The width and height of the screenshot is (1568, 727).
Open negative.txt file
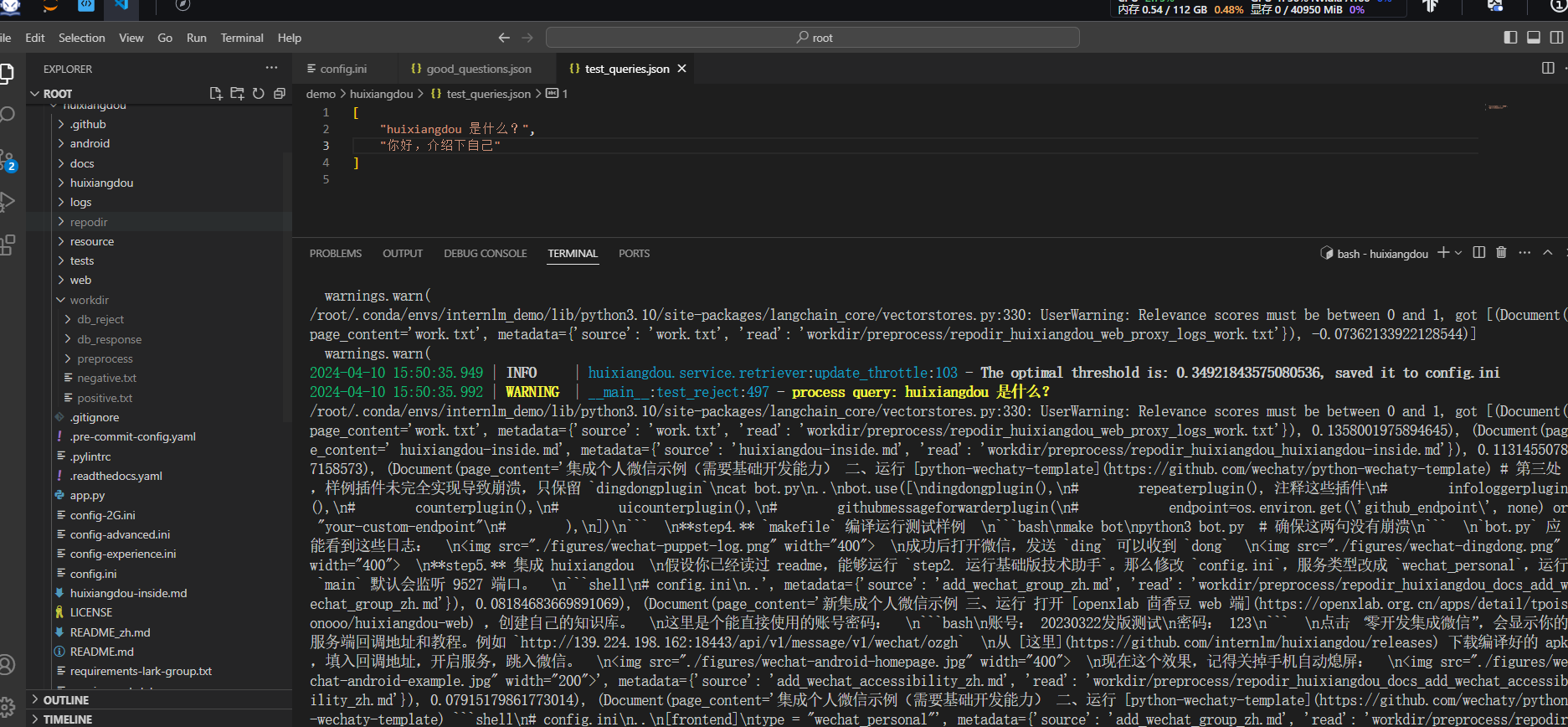tap(159, 378)
